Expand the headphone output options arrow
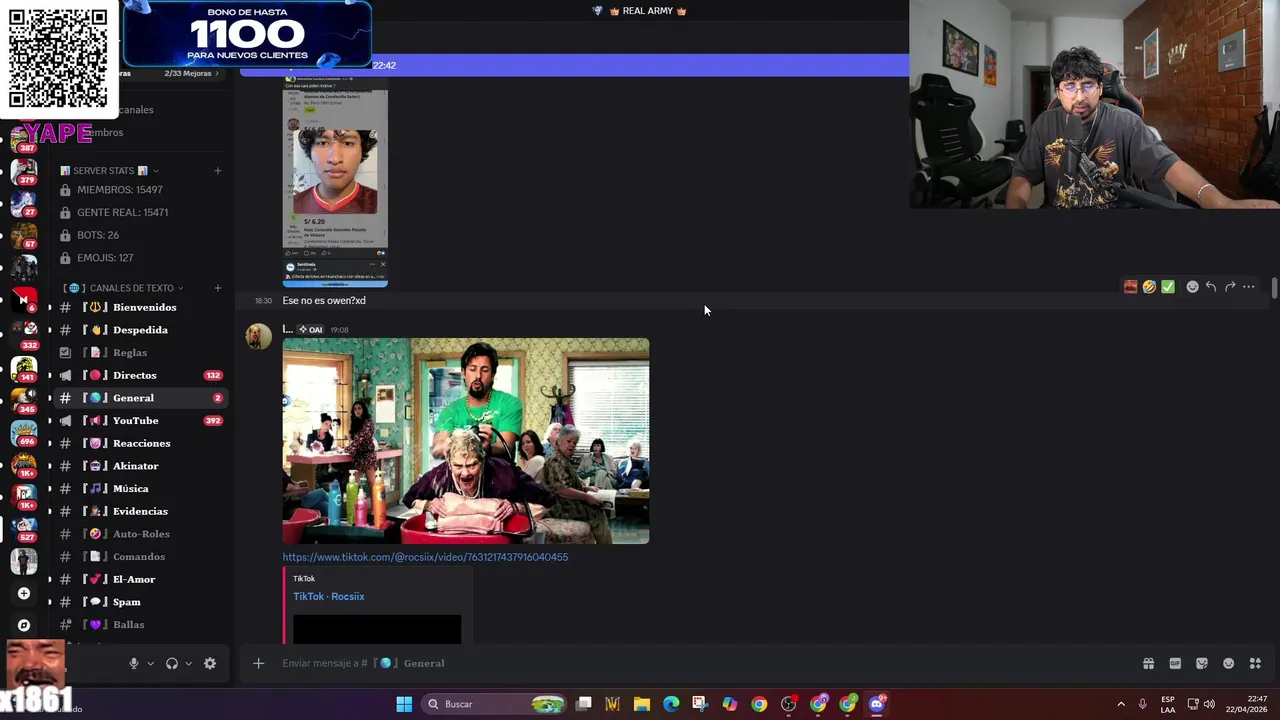Image resolution: width=1280 pixels, height=720 pixels. pyautogui.click(x=188, y=663)
